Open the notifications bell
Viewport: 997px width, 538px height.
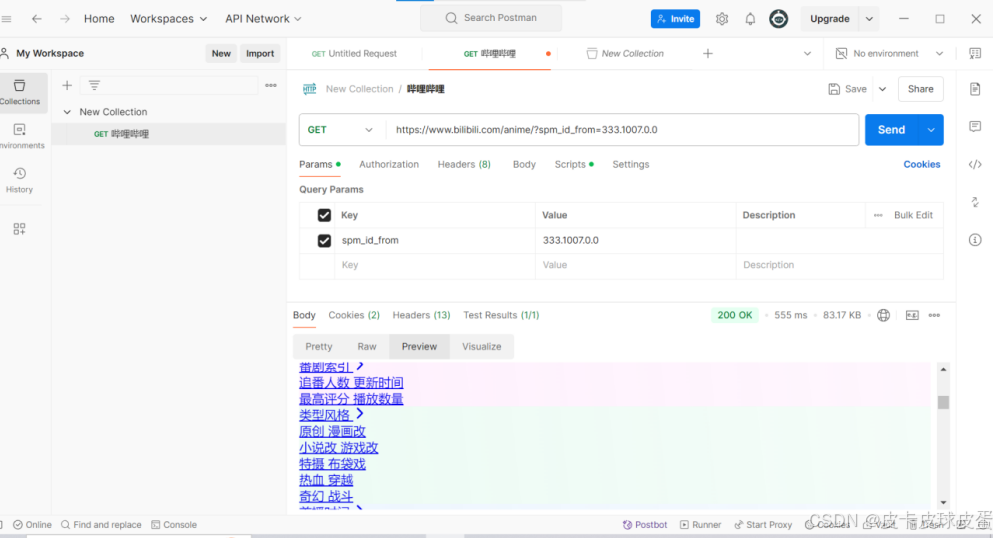click(x=750, y=19)
